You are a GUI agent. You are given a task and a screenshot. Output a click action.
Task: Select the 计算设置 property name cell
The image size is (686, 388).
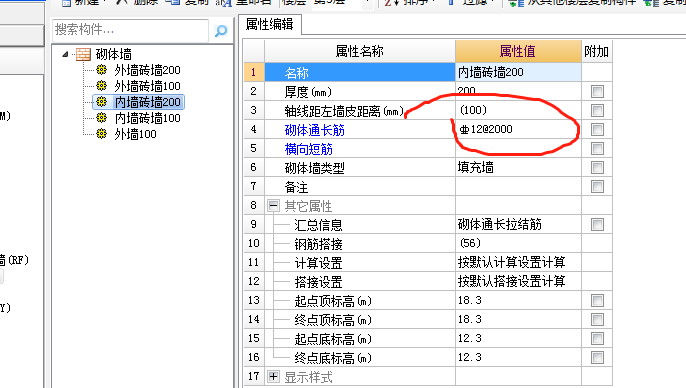click(x=360, y=262)
